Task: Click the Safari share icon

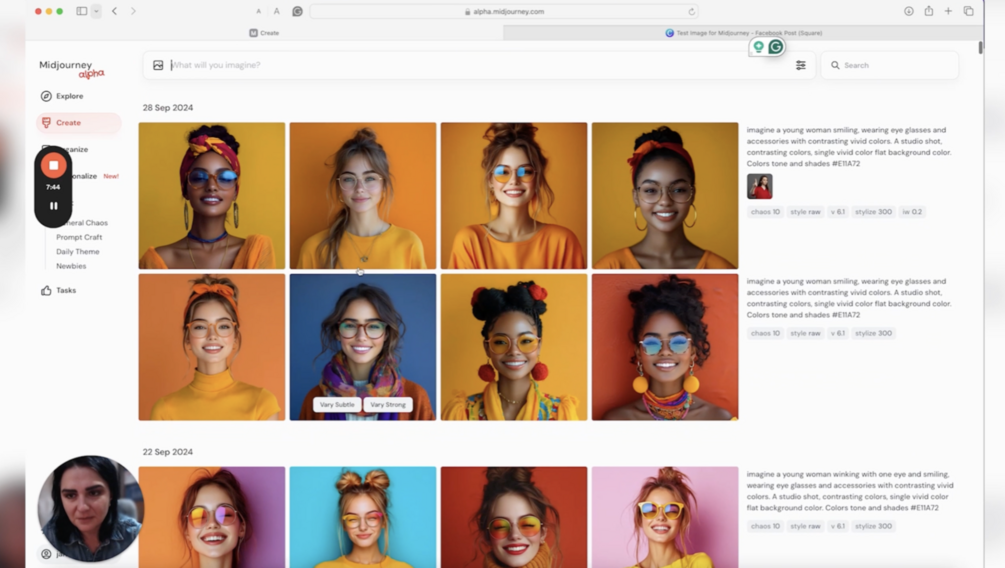Action: pos(928,11)
